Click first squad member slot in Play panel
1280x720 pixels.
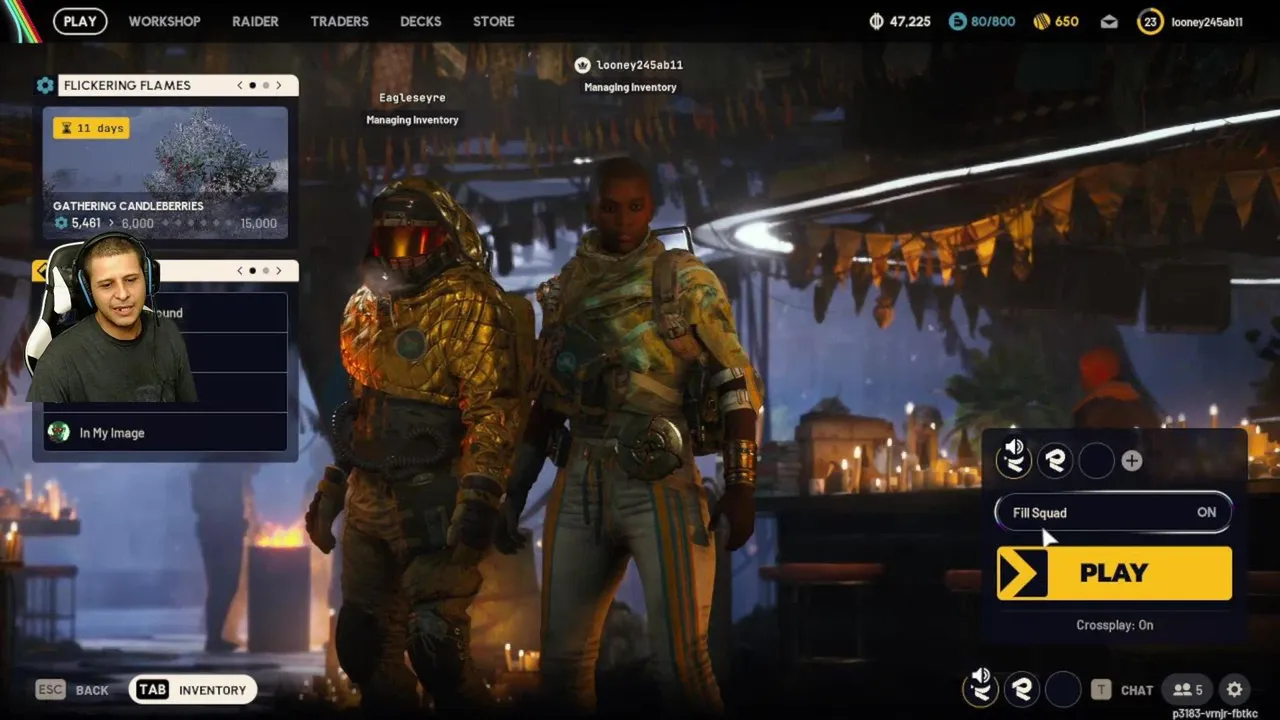tap(1015, 460)
